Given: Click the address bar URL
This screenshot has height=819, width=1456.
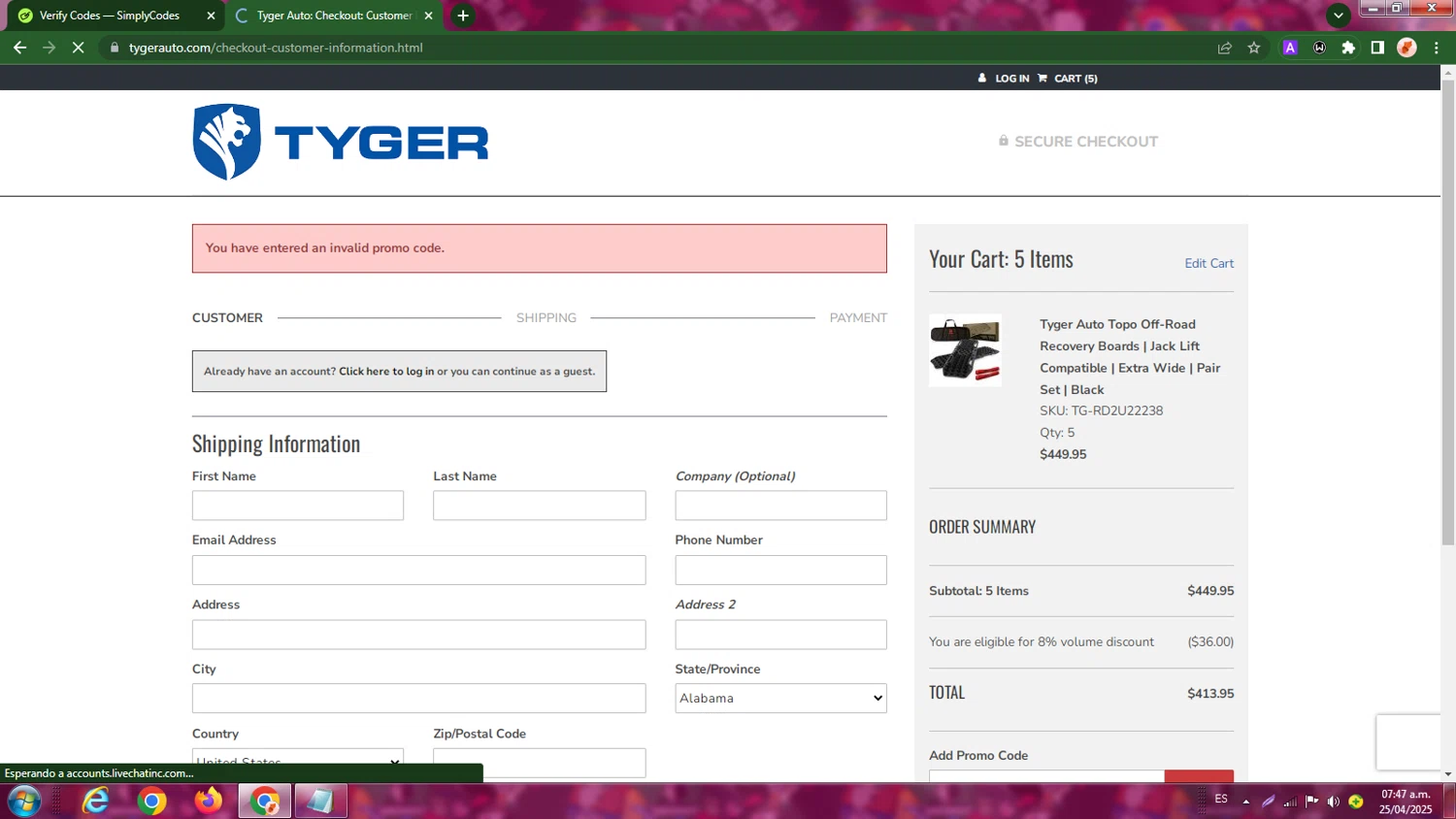Looking at the screenshot, I should (276, 48).
